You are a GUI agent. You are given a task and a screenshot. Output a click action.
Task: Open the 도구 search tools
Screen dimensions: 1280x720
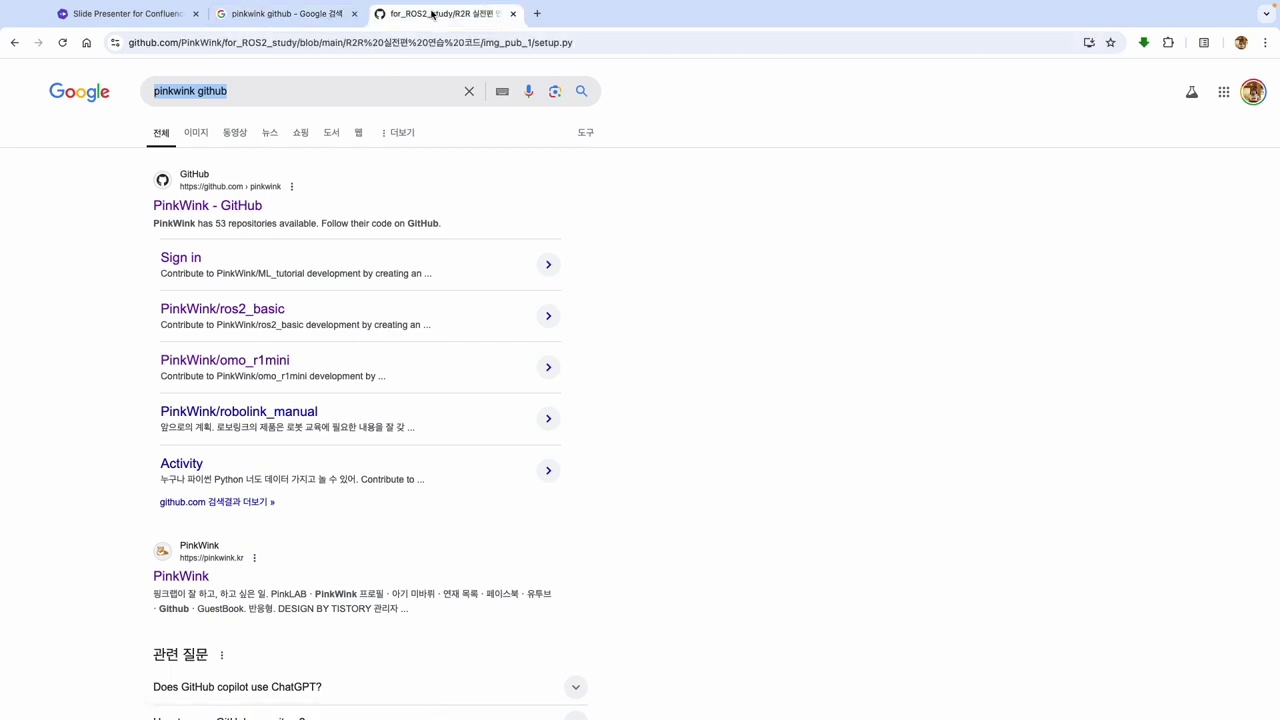586,133
